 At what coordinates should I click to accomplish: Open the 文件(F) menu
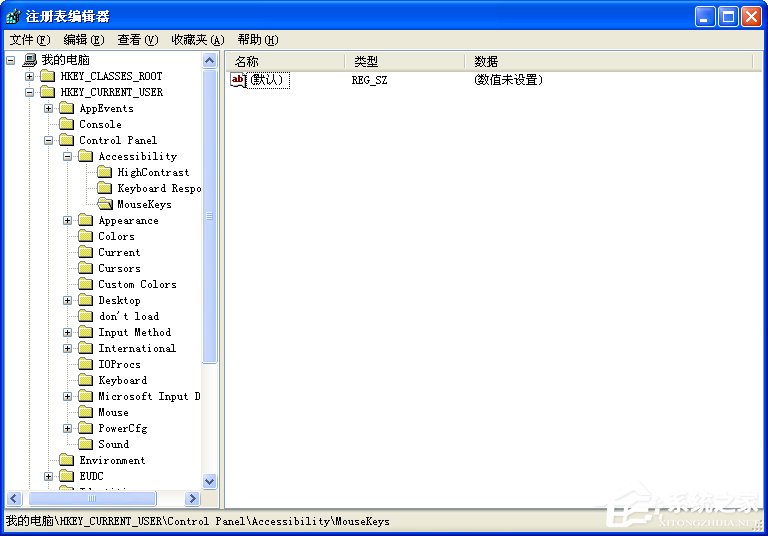[30, 40]
